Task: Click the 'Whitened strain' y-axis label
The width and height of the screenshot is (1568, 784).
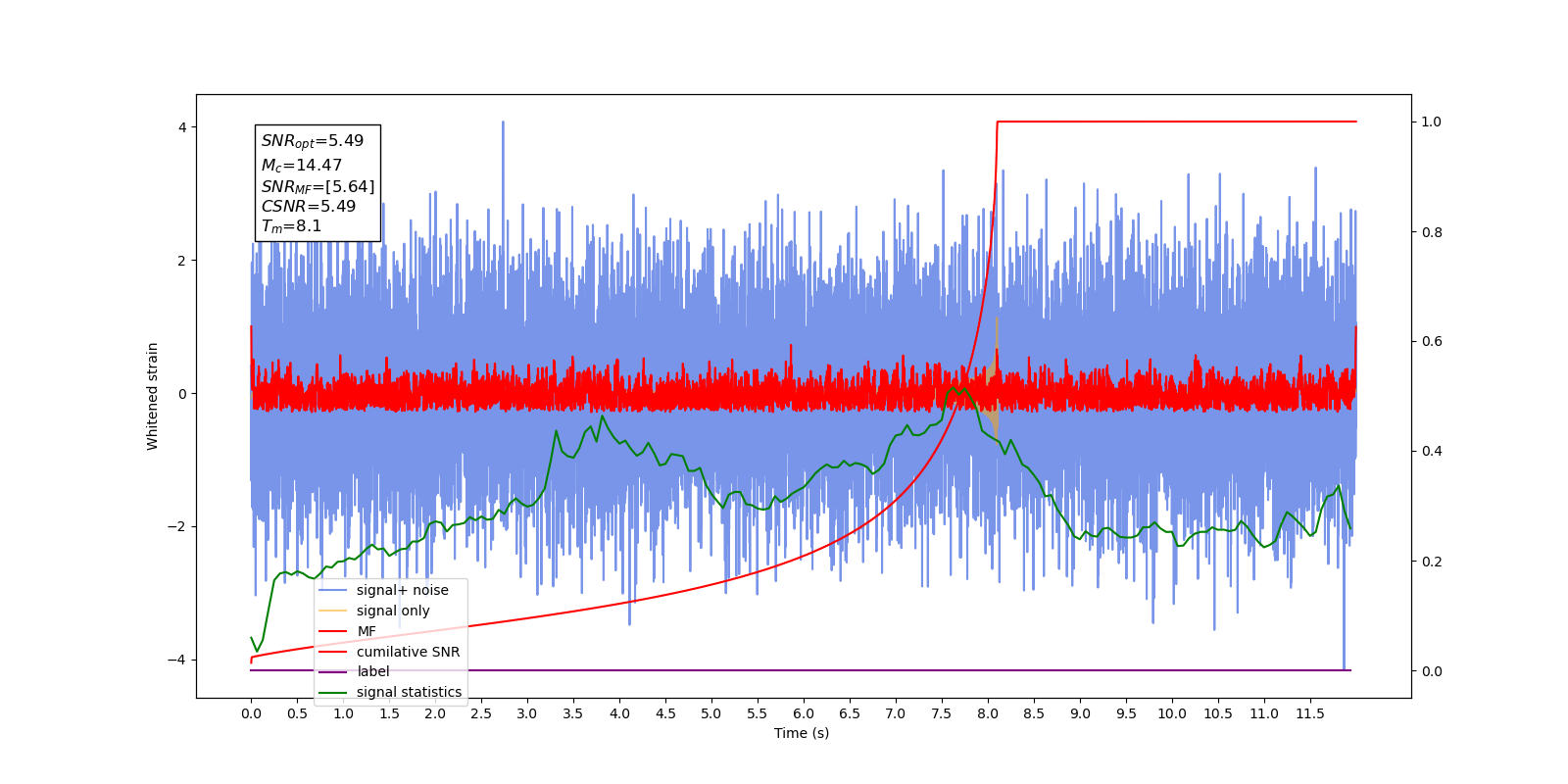Action: tap(153, 396)
